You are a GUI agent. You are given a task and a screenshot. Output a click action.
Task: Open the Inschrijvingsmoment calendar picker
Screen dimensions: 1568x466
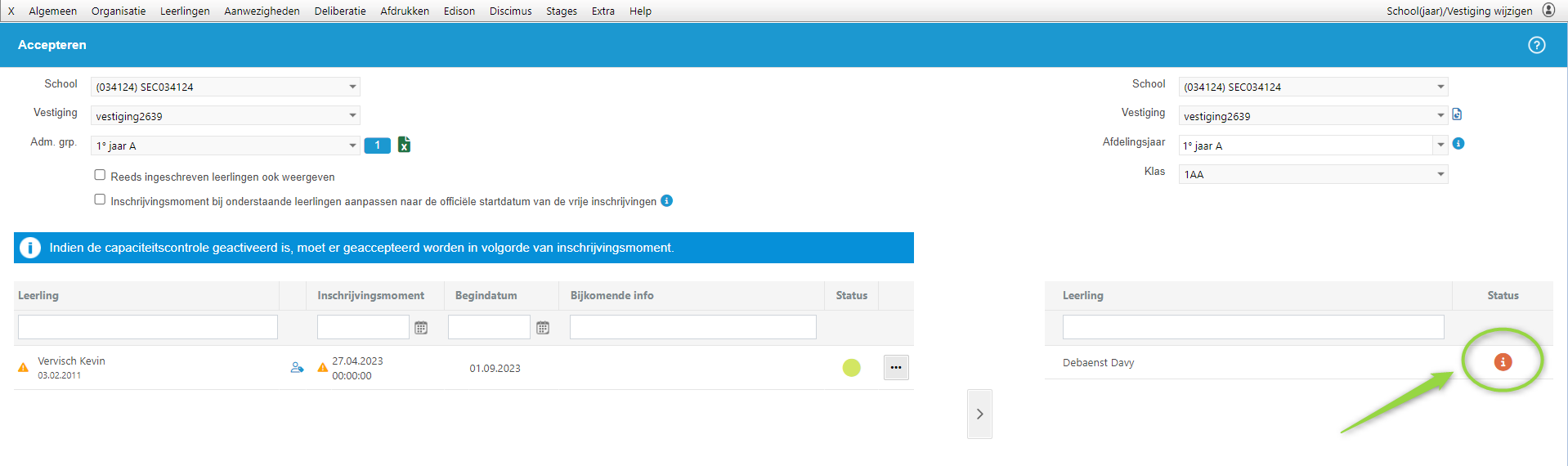click(x=421, y=328)
